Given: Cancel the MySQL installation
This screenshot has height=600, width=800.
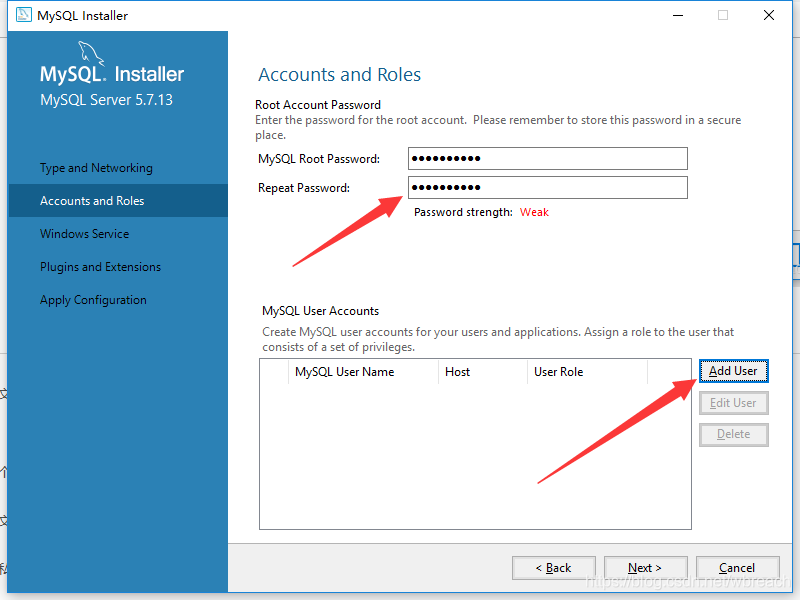Looking at the screenshot, I should (x=737, y=568).
